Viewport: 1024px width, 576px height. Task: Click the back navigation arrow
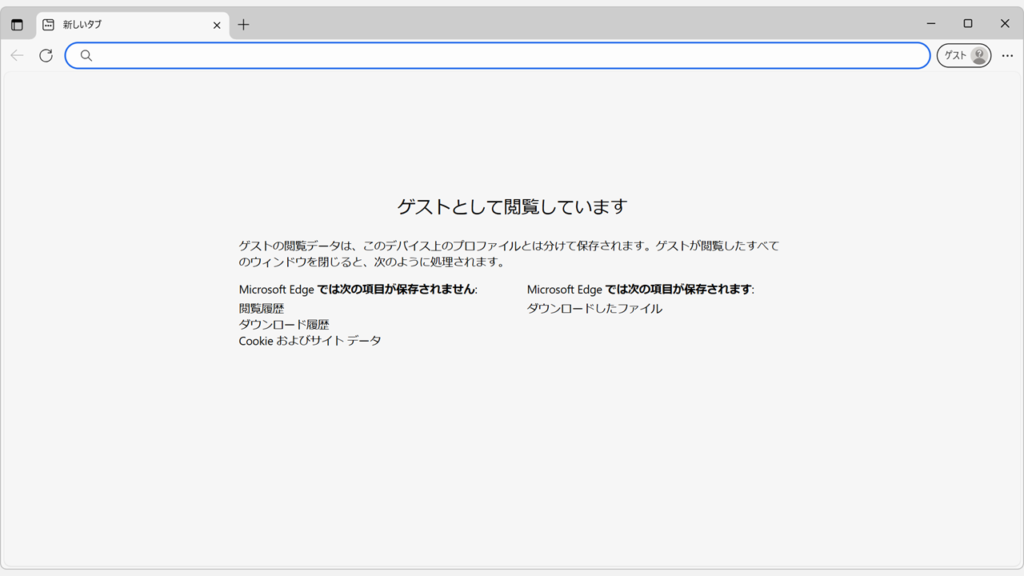tap(16, 56)
